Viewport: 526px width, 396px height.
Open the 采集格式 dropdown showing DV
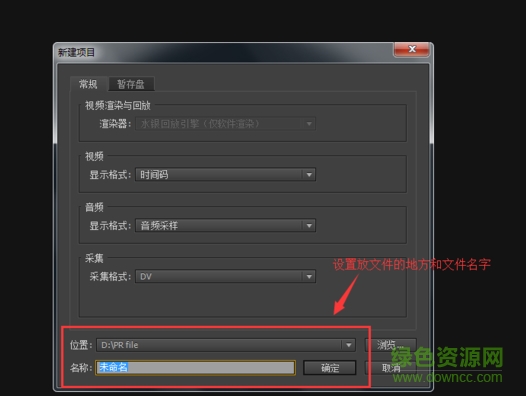point(225,277)
